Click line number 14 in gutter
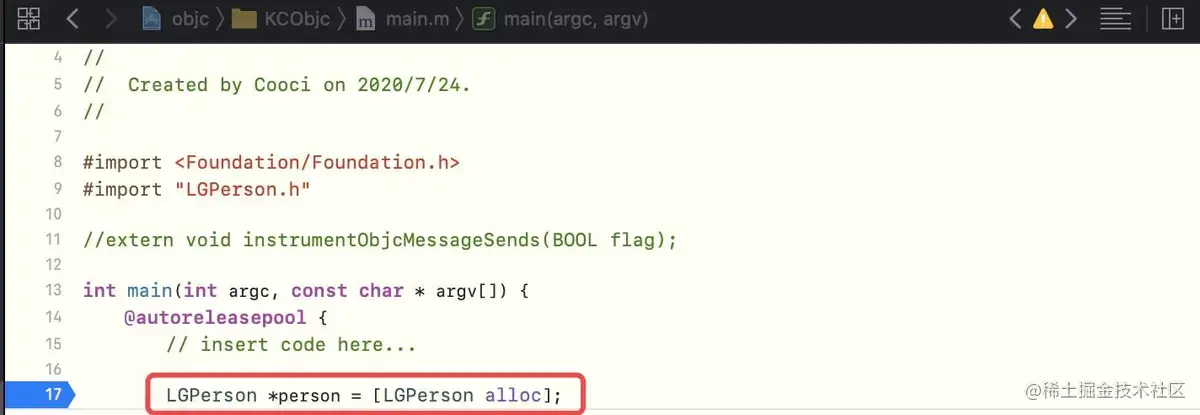 pos(53,317)
